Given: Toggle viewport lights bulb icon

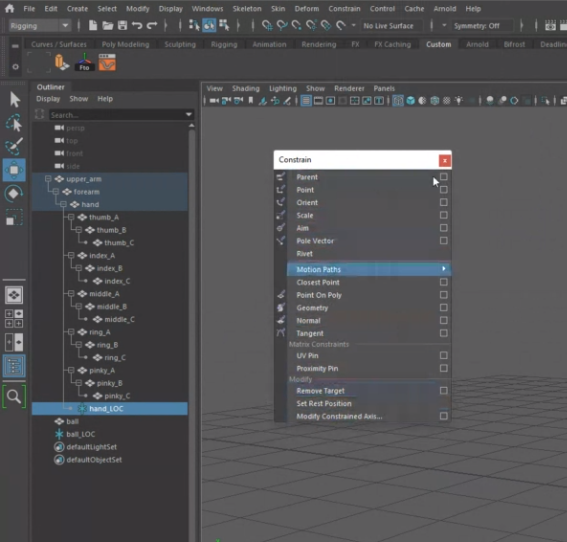Looking at the screenshot, I should point(459,101).
